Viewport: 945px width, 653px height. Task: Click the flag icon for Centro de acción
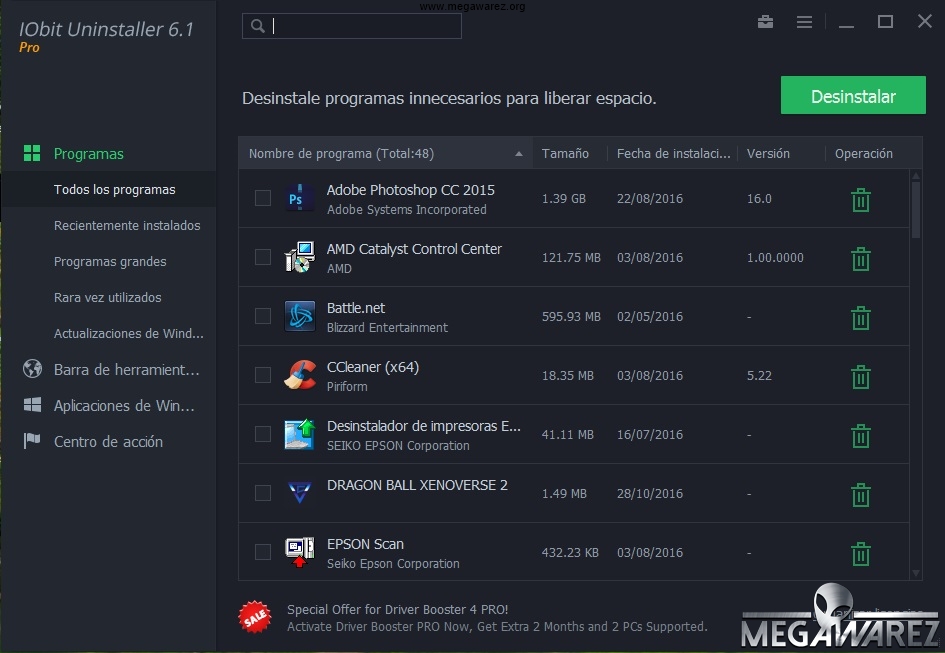pyautogui.click(x=32, y=440)
